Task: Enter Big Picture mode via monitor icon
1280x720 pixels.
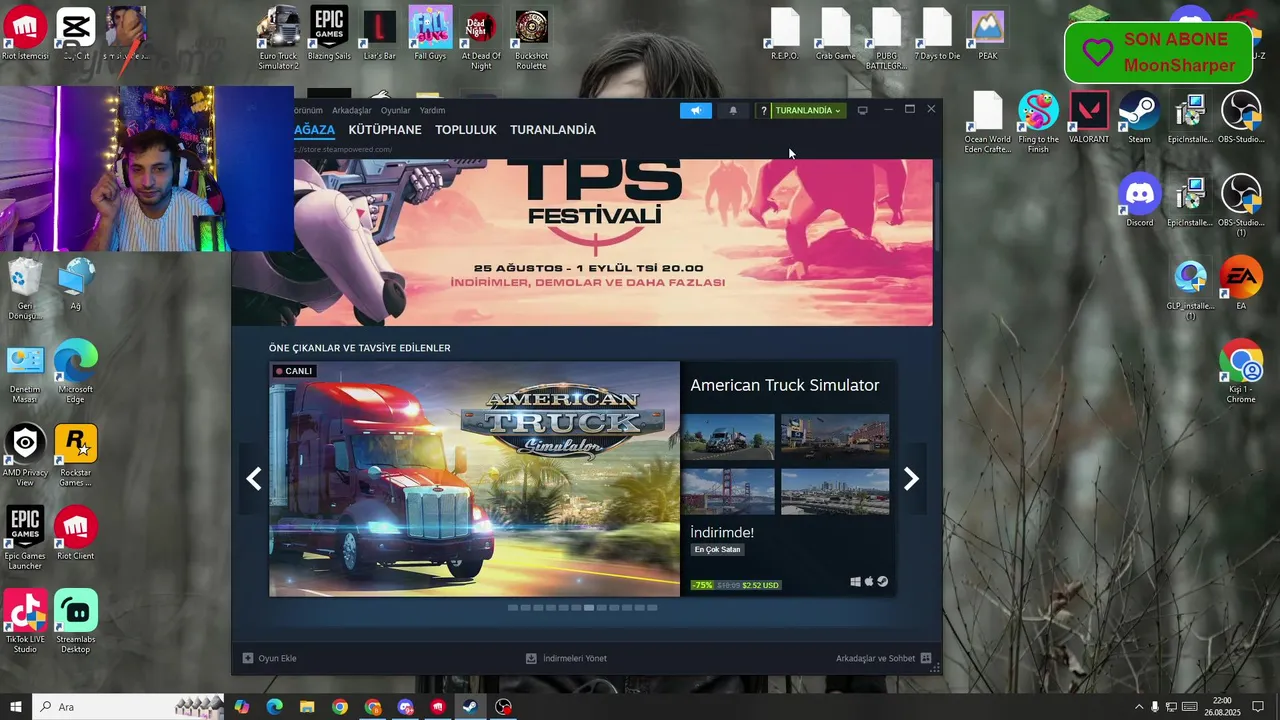Action: (x=862, y=110)
